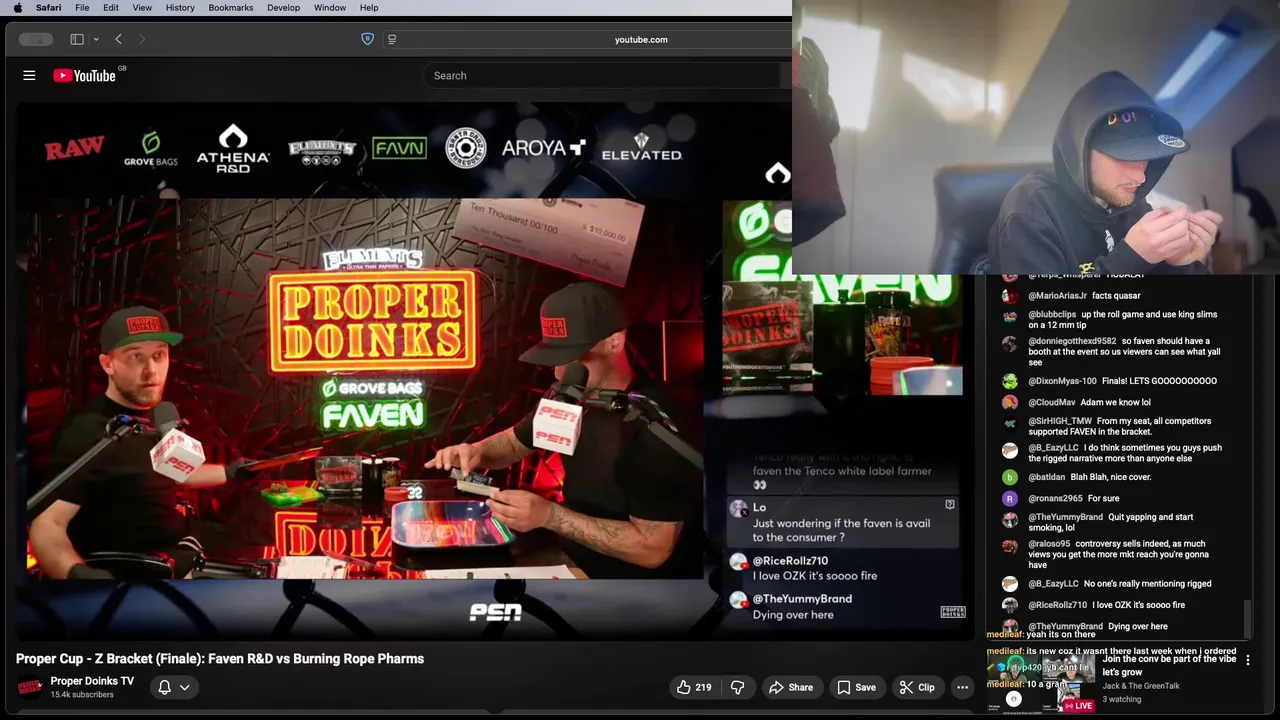Screen dimensions: 1280x720
Task: Expand the subscription notification dropdown chevron
Action: [x=184, y=687]
